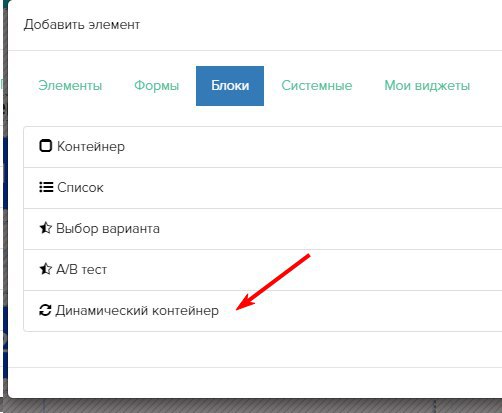Click the star icon beside Выбор варианта
This screenshot has height=413, width=502.
pos(46,228)
